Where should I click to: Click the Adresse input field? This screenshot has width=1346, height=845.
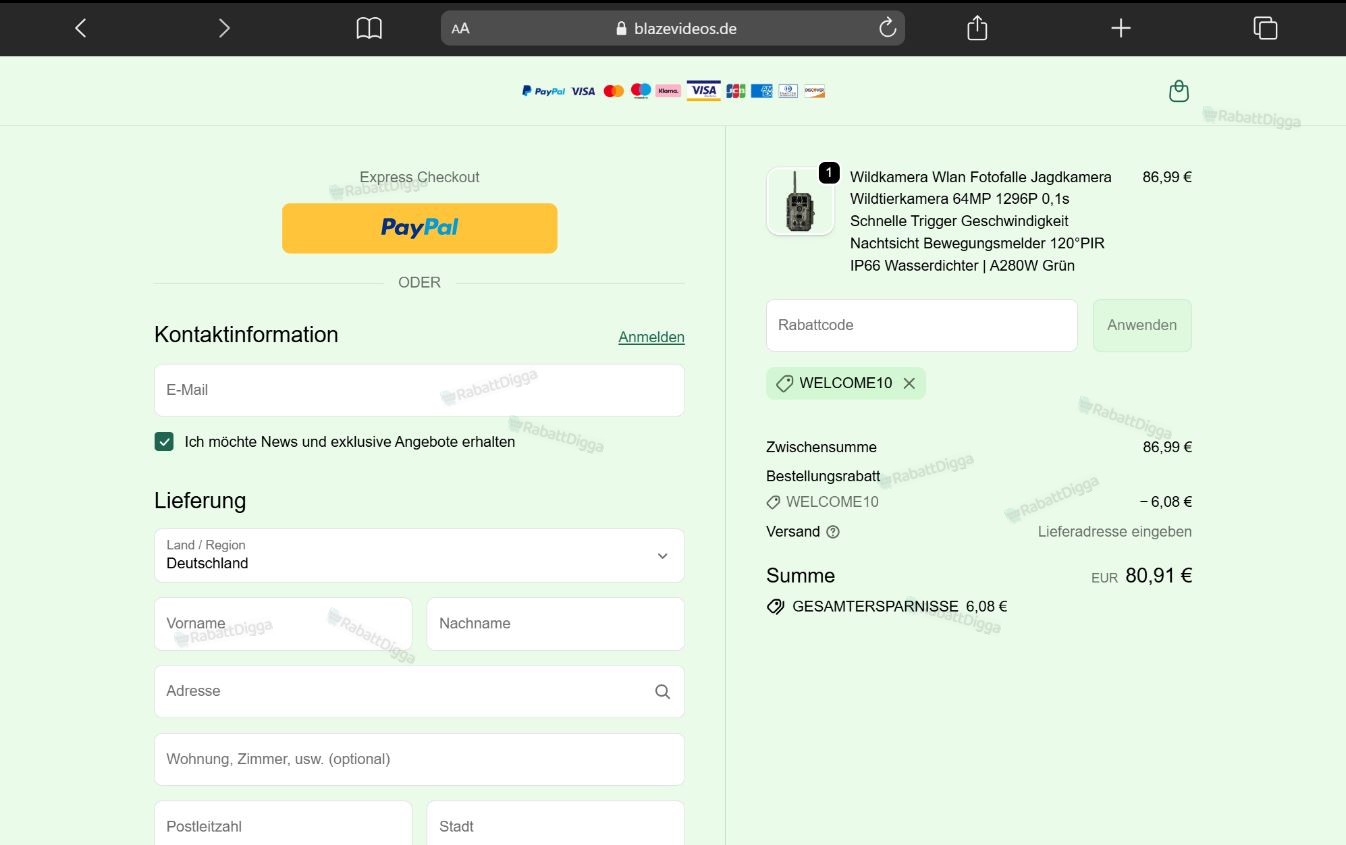419,691
